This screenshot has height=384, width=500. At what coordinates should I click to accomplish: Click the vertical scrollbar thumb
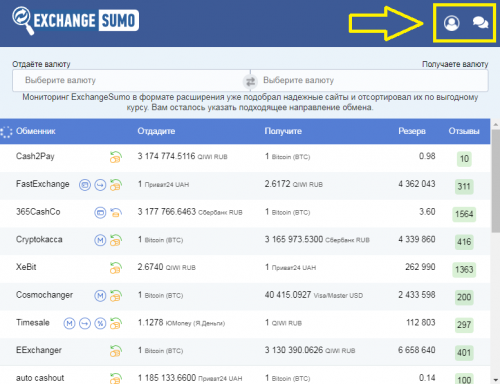(495, 181)
